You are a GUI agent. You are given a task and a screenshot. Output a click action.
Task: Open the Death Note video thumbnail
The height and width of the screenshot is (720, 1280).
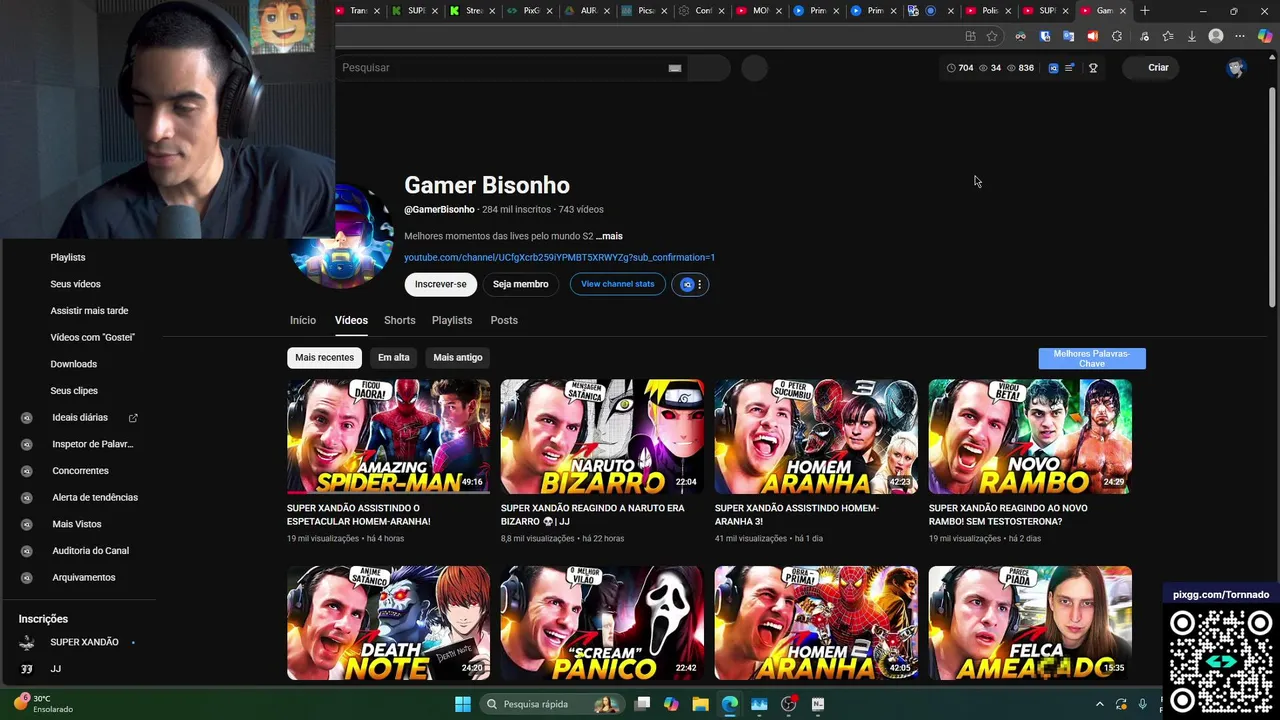pos(388,622)
